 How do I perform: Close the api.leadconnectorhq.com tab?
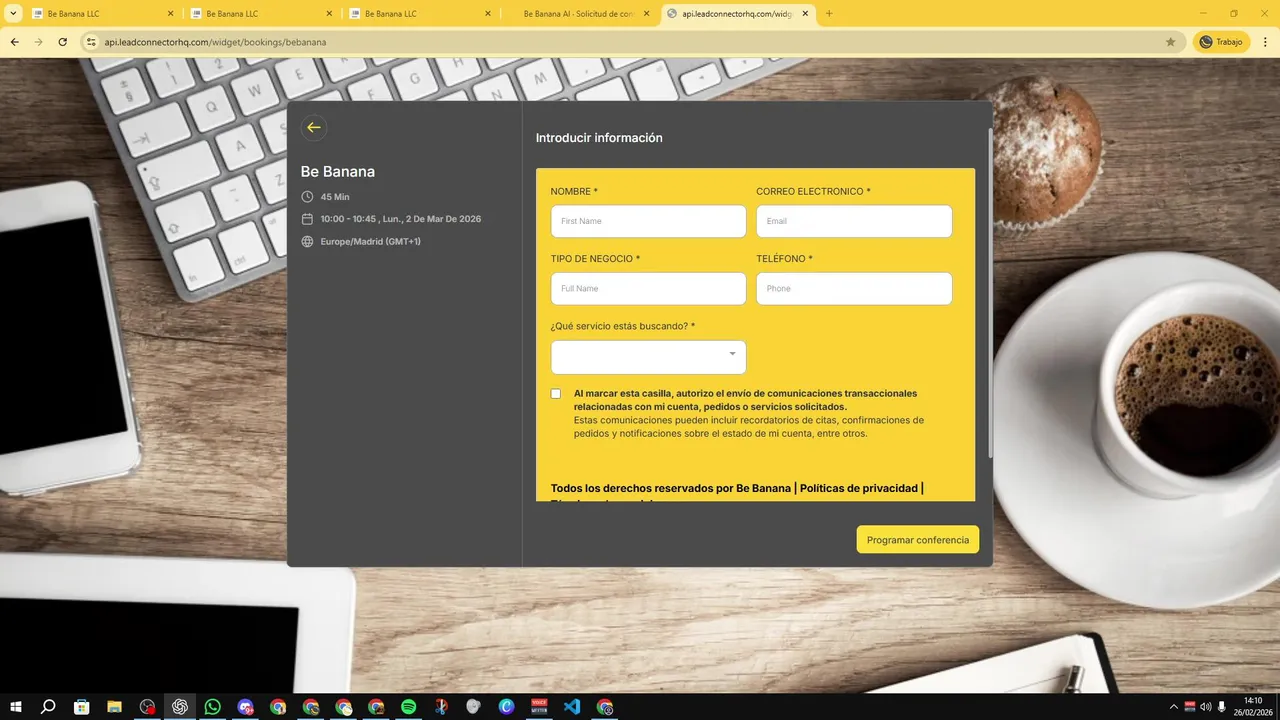[x=806, y=14]
